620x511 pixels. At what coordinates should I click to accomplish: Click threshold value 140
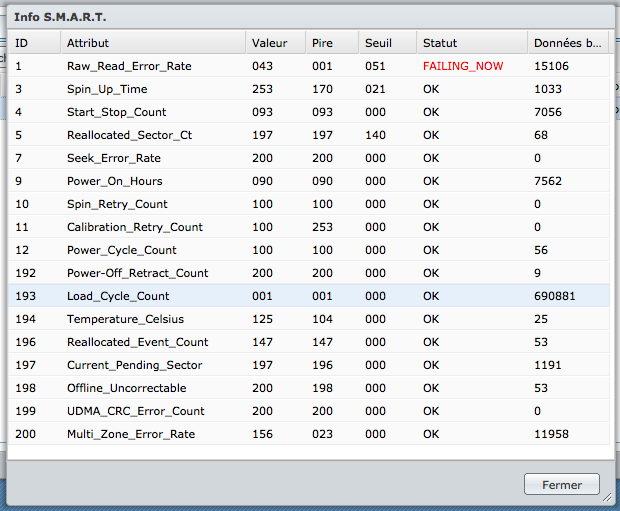tap(375, 135)
